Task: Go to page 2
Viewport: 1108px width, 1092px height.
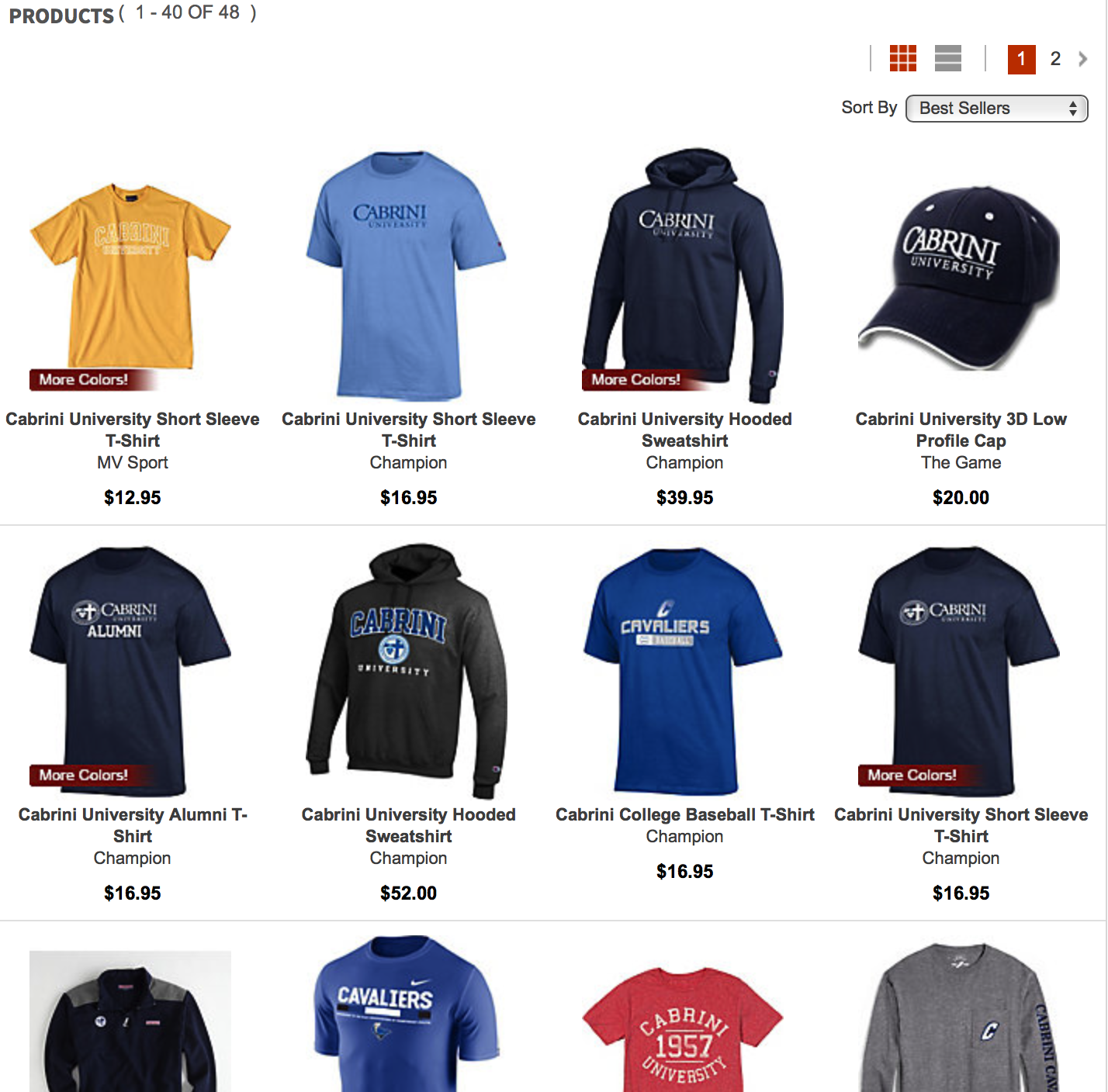Action: pos(1055,59)
